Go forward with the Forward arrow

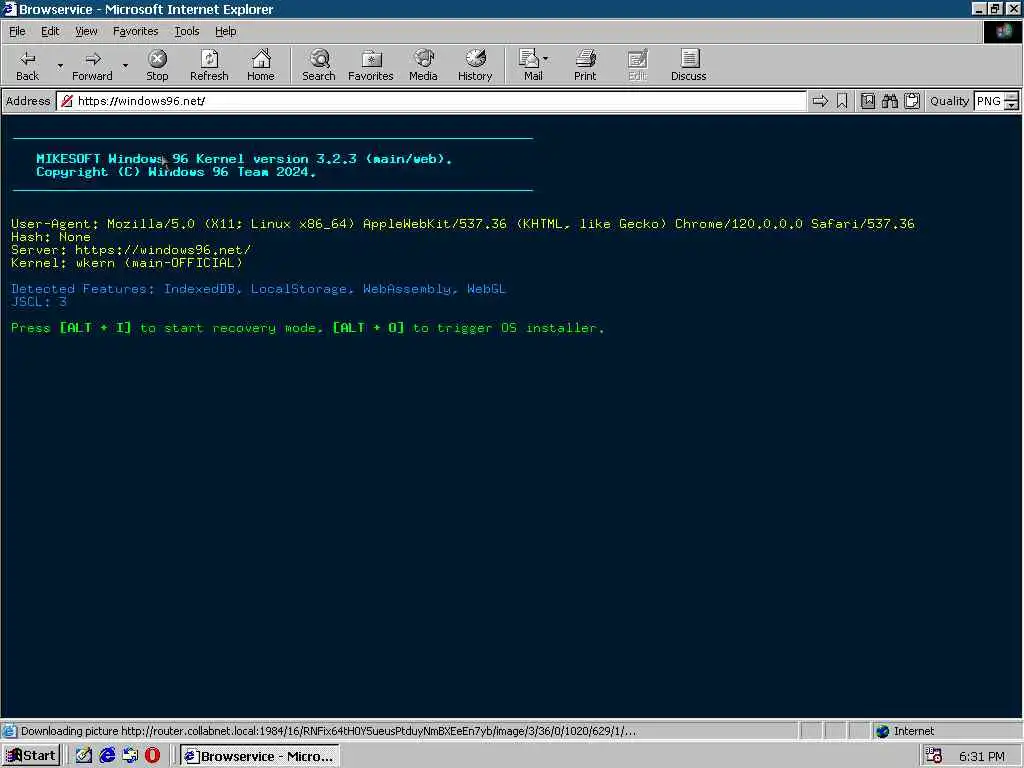click(92, 65)
